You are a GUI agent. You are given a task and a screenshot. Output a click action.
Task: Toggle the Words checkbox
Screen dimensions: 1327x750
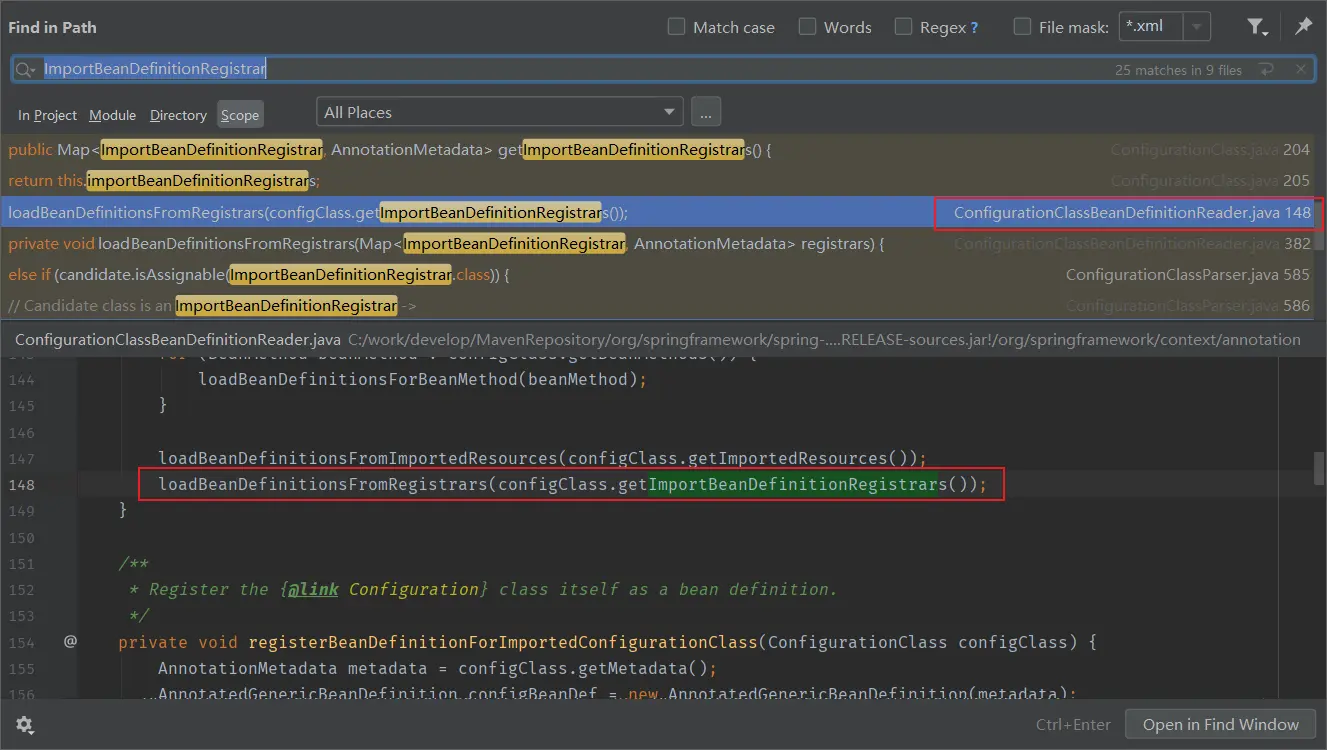(807, 27)
